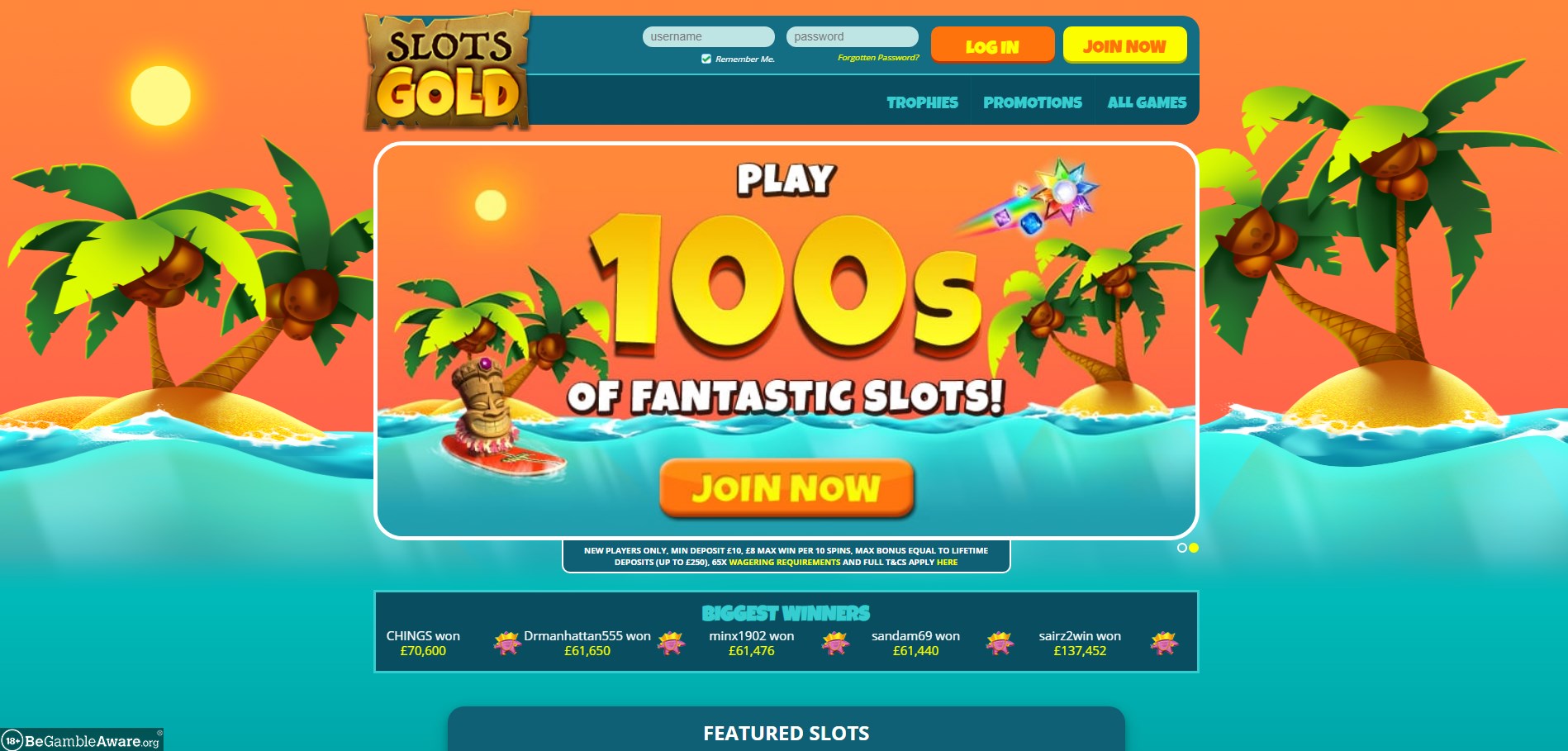Click the trophy icon beside CHINGS winner
The width and height of the screenshot is (1568, 751).
tap(506, 643)
